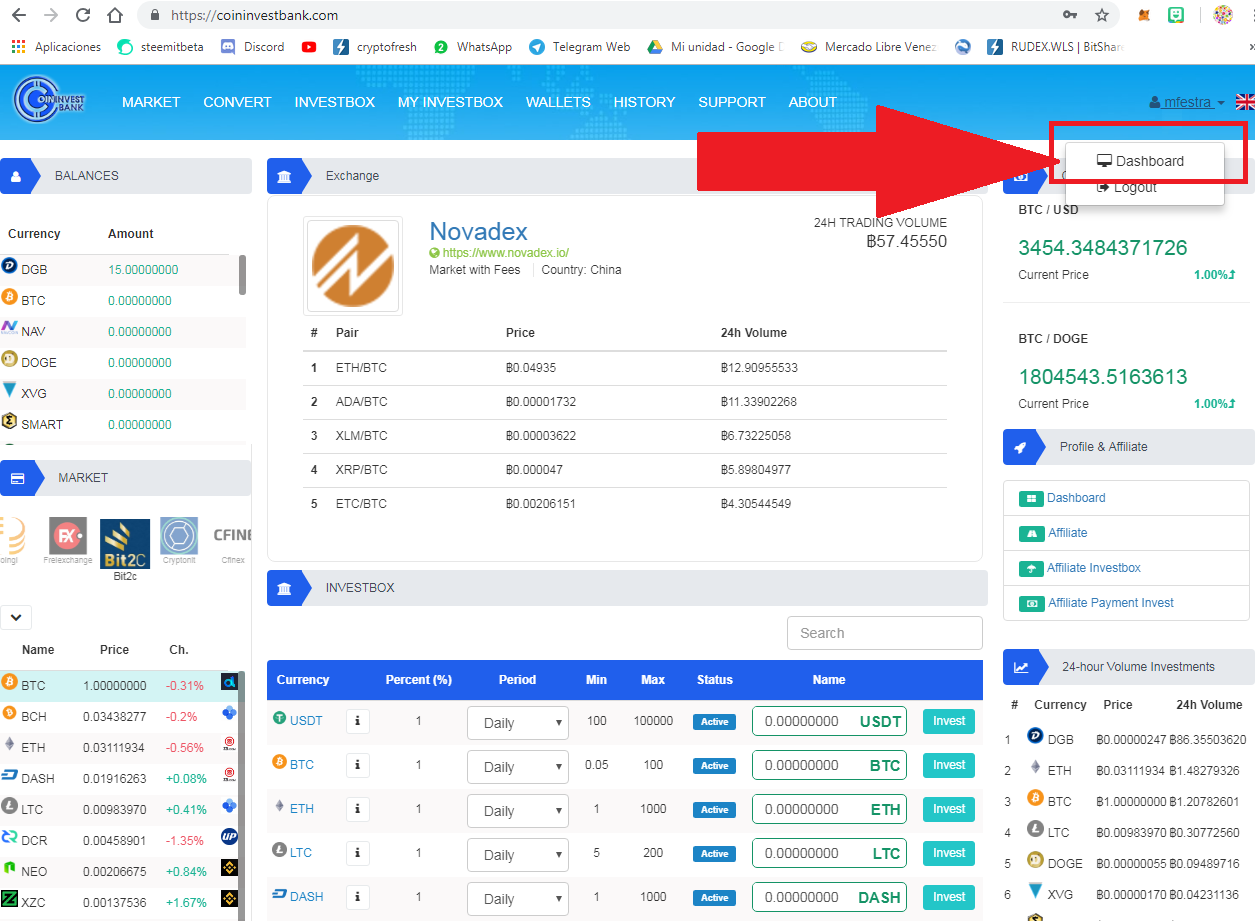Show info for USDT investbox row
This screenshot has width=1255, height=921.
[x=358, y=721]
